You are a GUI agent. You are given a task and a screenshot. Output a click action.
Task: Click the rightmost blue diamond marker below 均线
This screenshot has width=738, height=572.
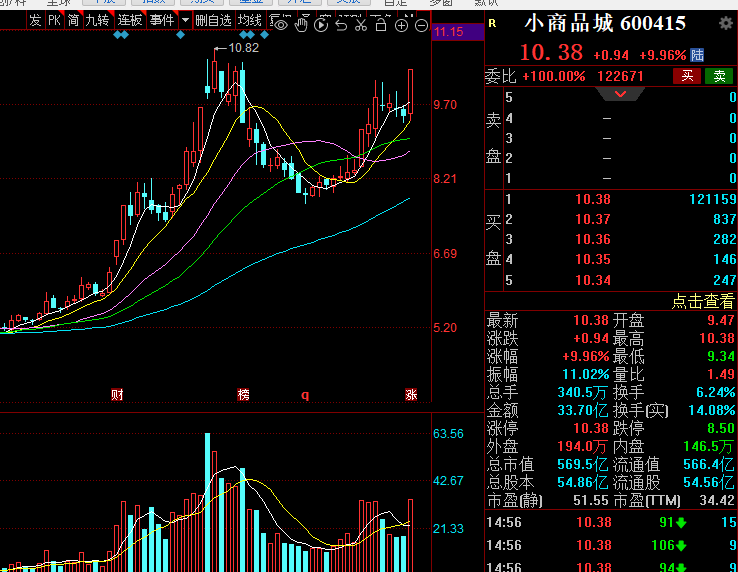[265, 35]
